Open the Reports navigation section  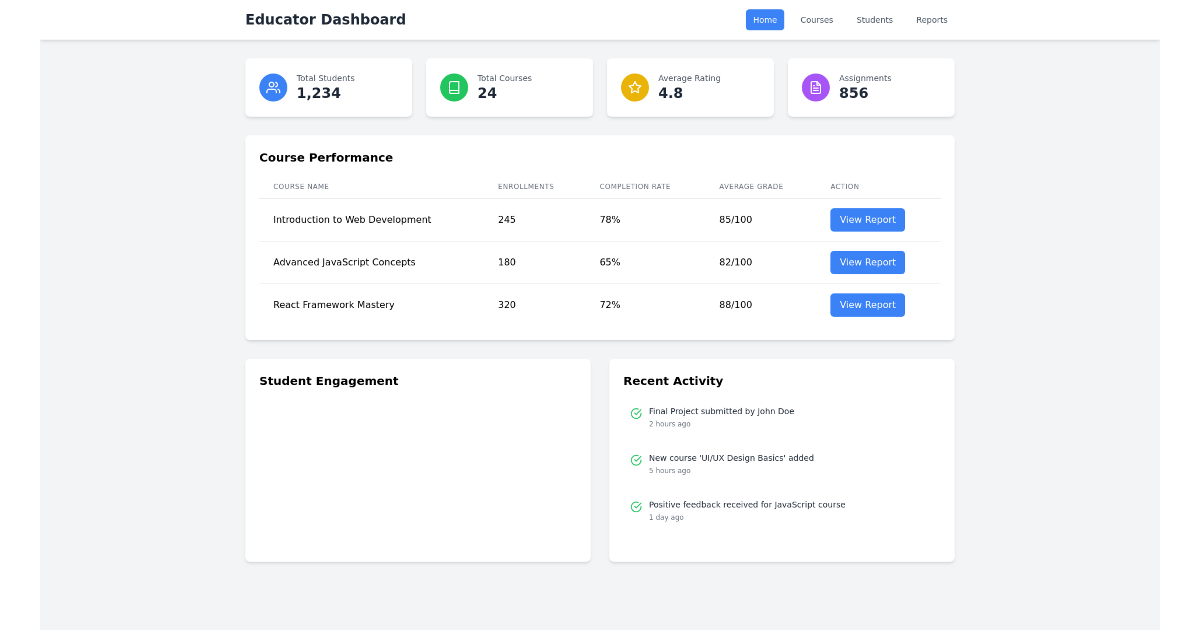click(x=931, y=19)
